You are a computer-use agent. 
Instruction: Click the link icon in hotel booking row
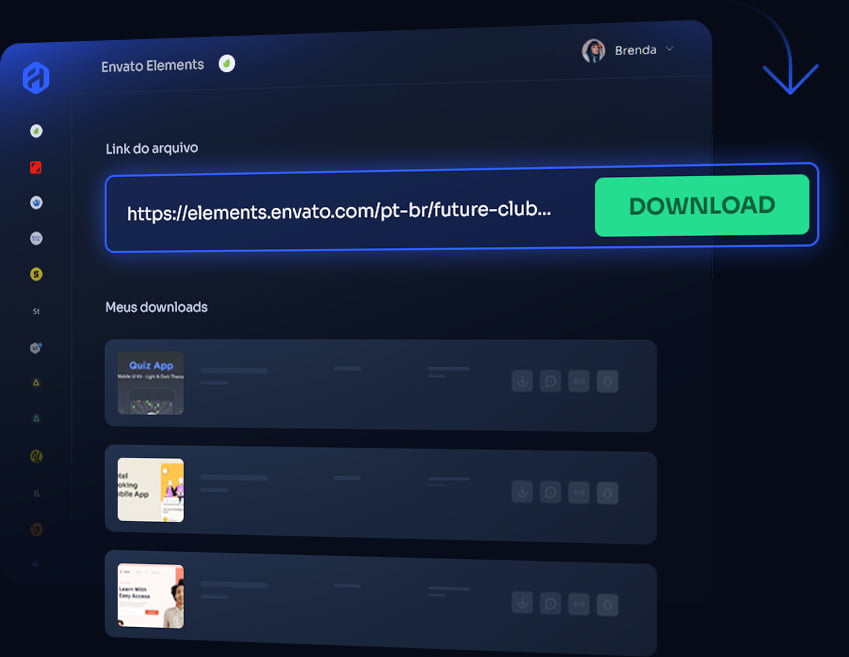[578, 492]
